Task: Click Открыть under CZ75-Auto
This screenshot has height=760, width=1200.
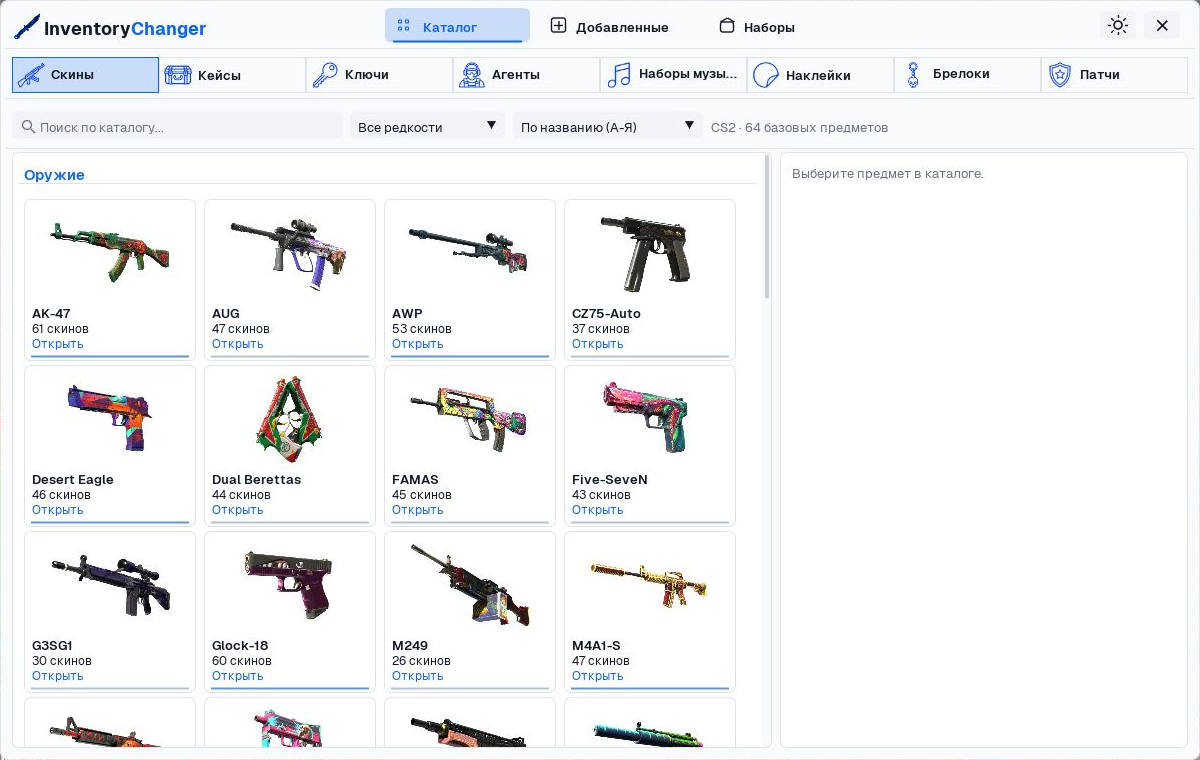Action: [x=597, y=344]
